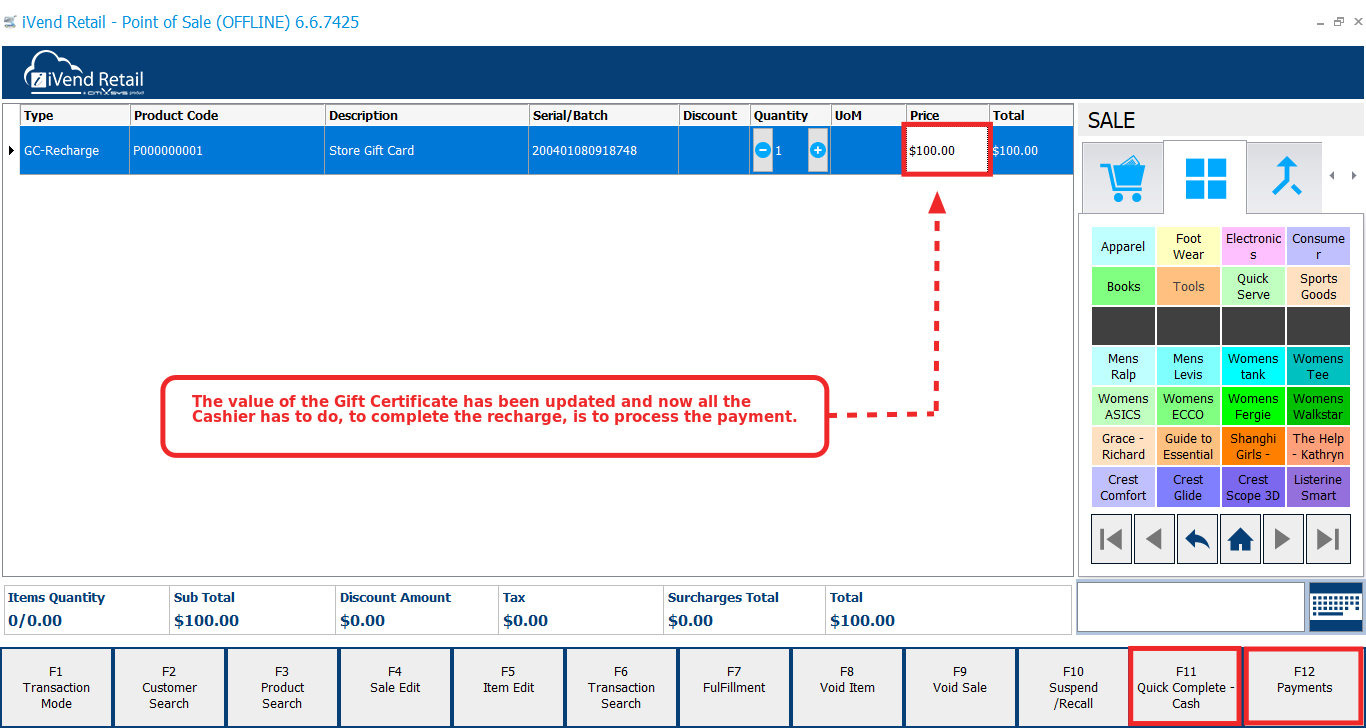This screenshot has height=728, width=1366.
Task: Click F9 Void Sale
Action: coord(960,687)
